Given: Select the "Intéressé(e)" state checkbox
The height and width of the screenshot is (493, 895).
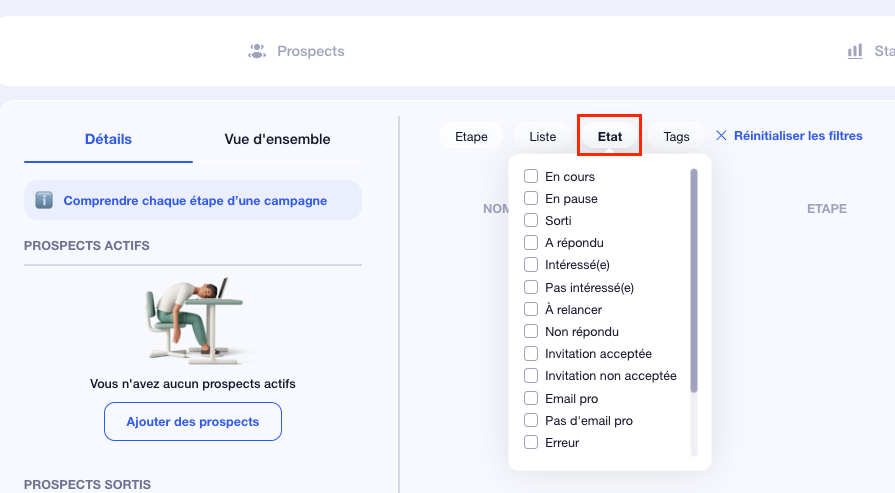Looking at the screenshot, I should click(531, 265).
